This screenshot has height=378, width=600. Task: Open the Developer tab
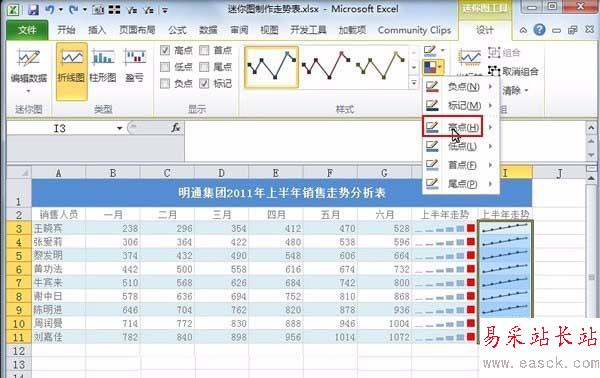308,30
